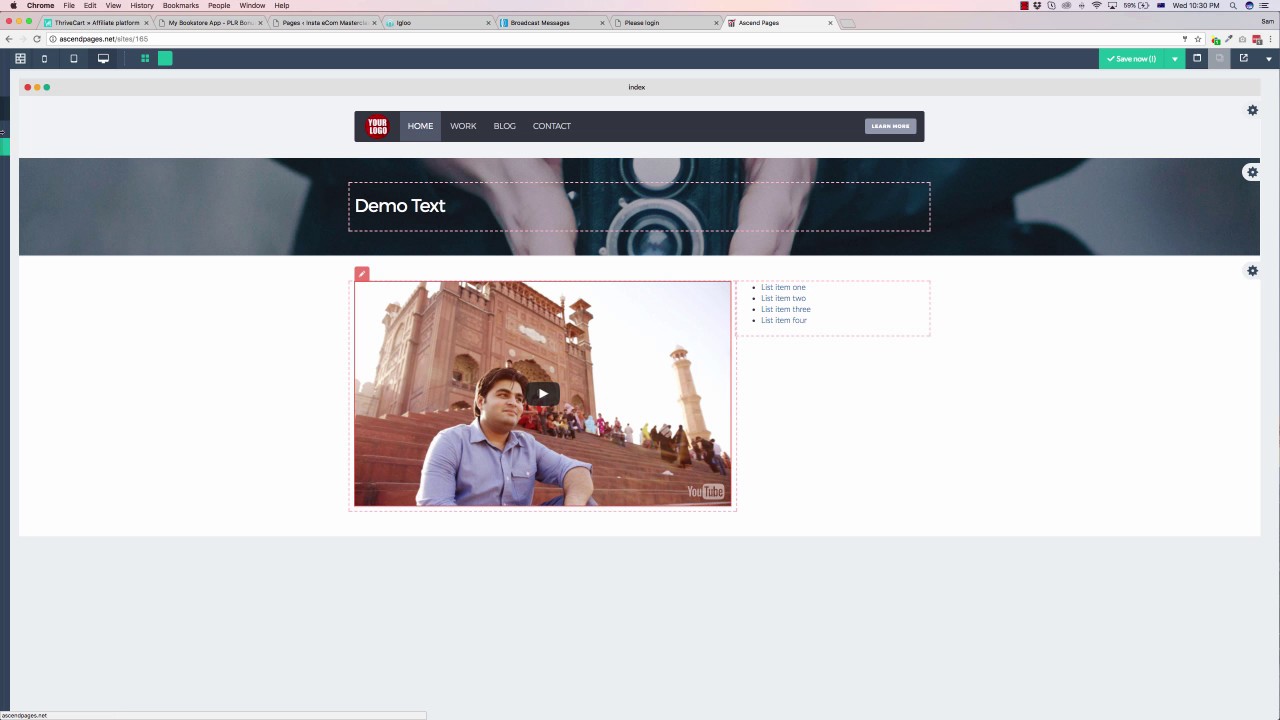Image resolution: width=1280 pixels, height=720 pixels.
Task: Switch to ThriveCart Affiliate platform tab
Action: click(x=96, y=22)
